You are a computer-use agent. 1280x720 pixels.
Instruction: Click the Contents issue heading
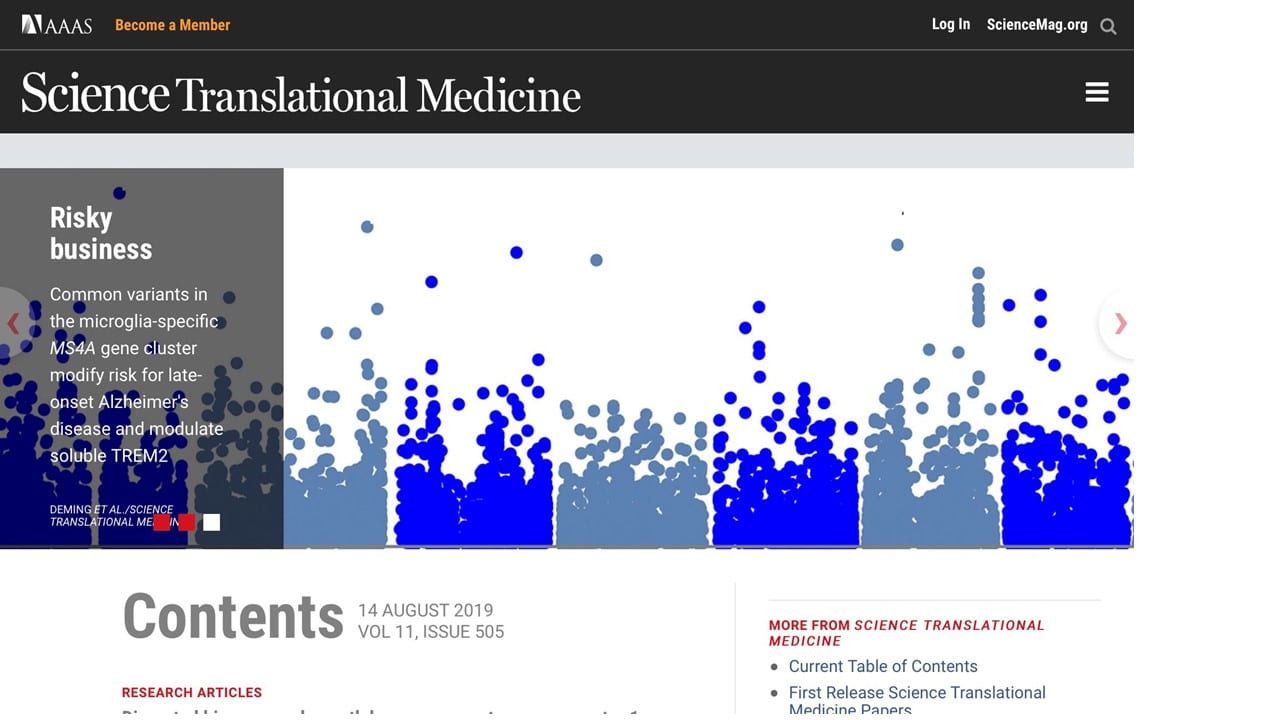click(233, 617)
